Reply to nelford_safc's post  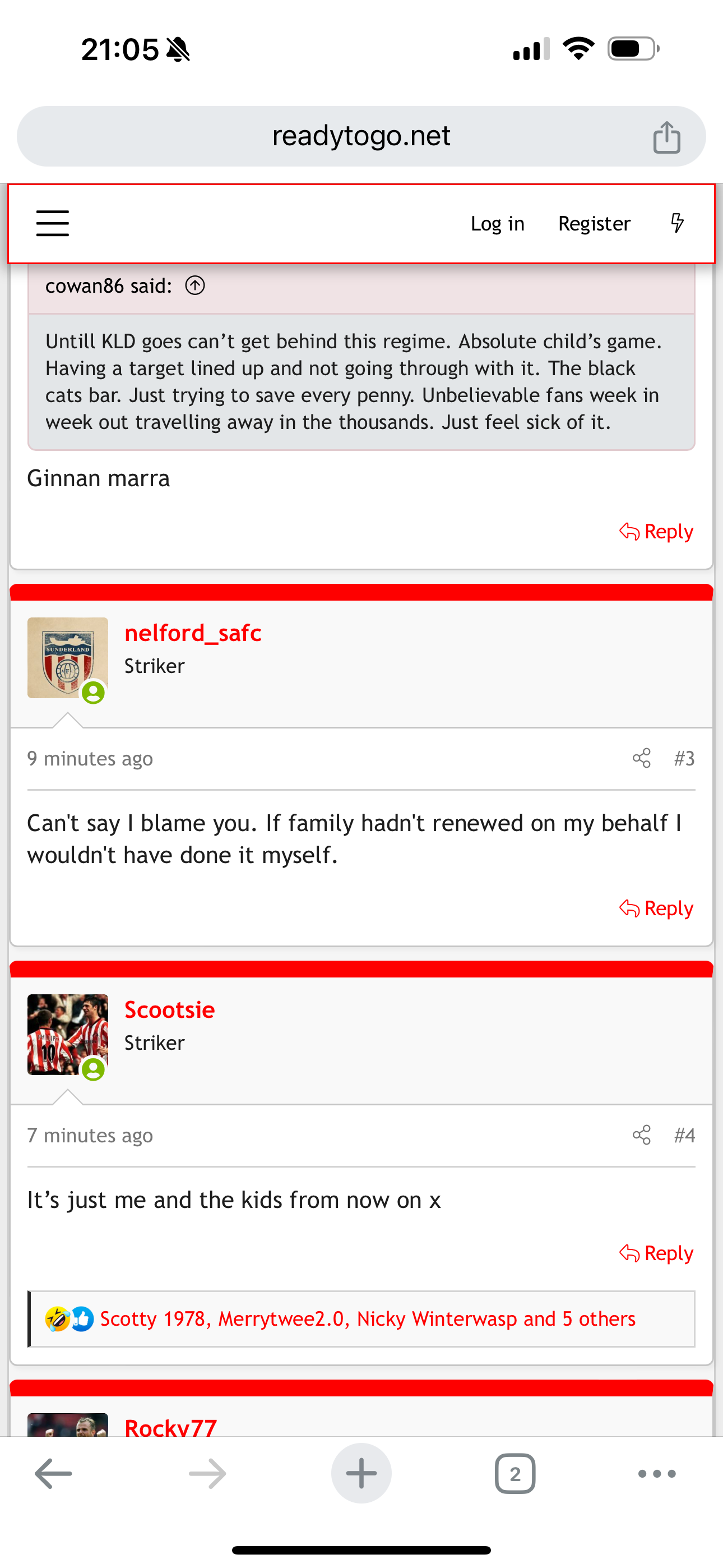click(x=657, y=909)
